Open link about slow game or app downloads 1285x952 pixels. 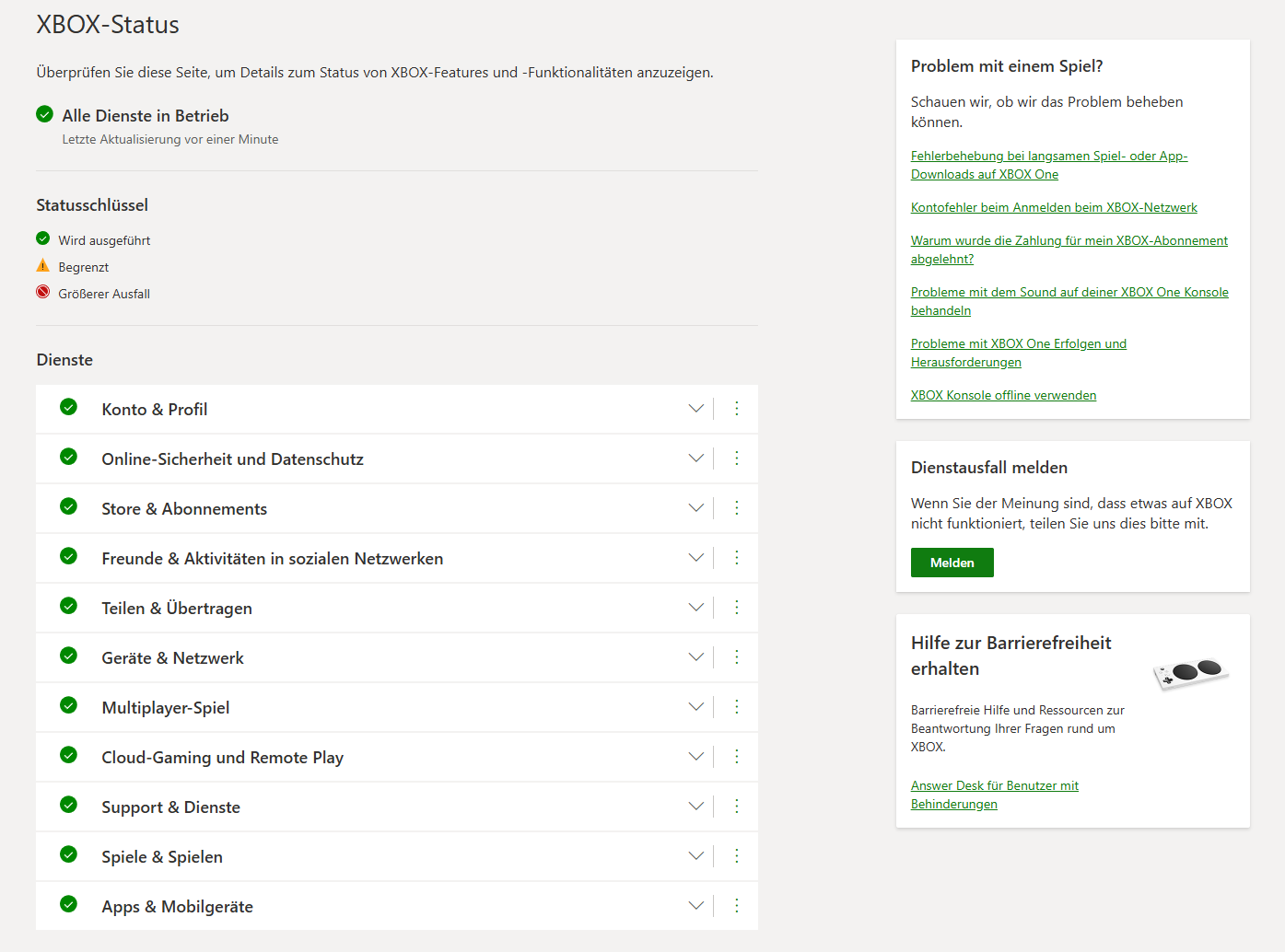pos(1049,165)
